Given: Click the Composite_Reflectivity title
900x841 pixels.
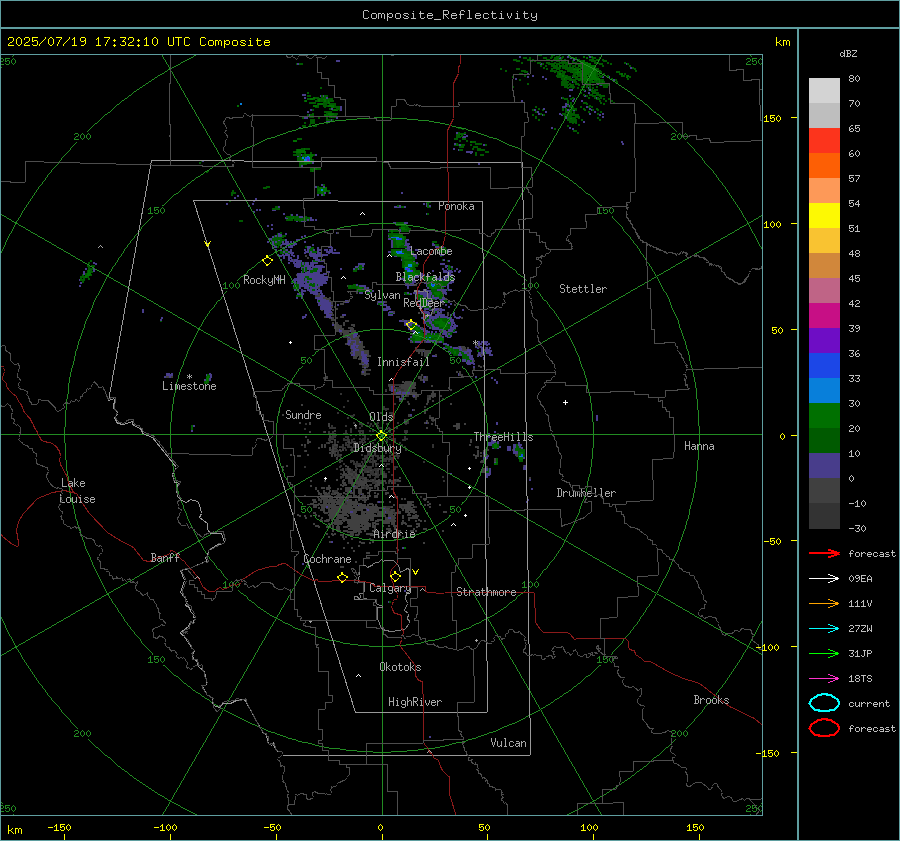Looking at the screenshot, I should 450,15.
